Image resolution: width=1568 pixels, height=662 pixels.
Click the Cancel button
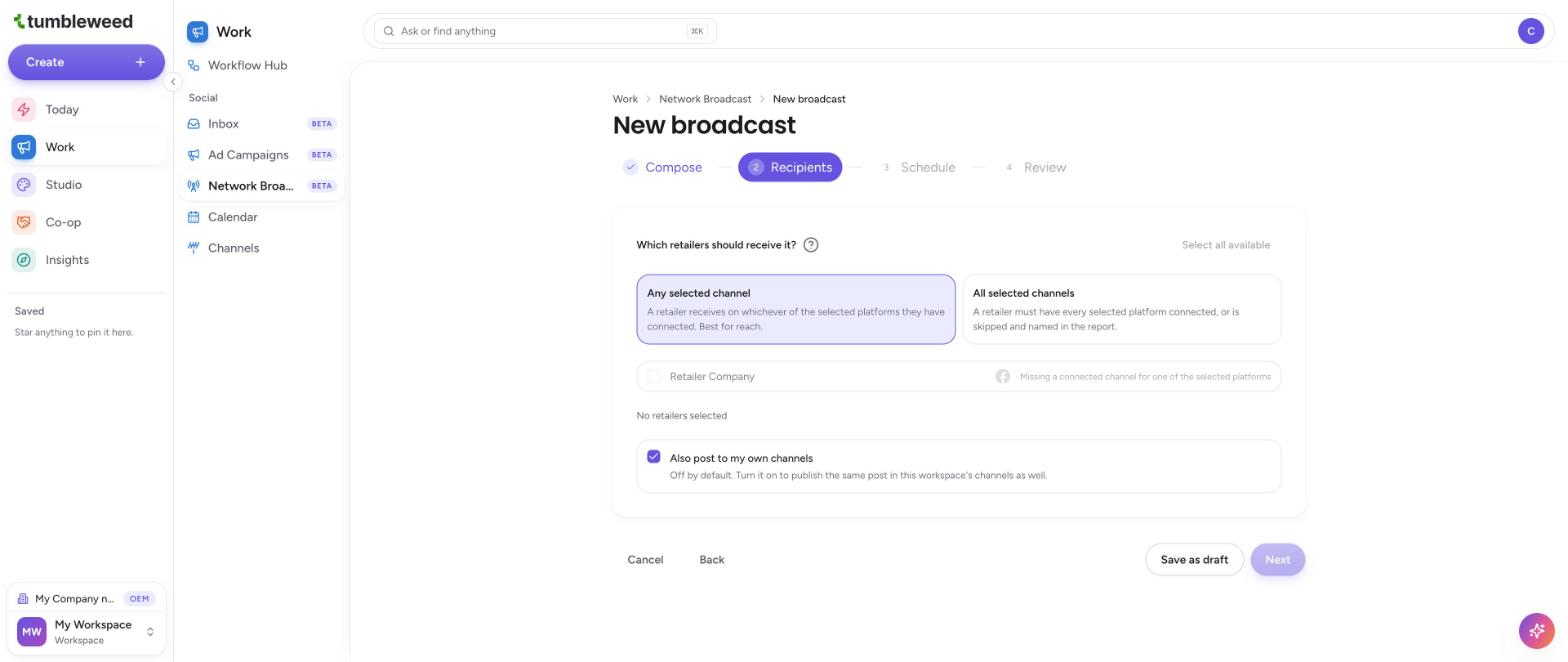645,560
